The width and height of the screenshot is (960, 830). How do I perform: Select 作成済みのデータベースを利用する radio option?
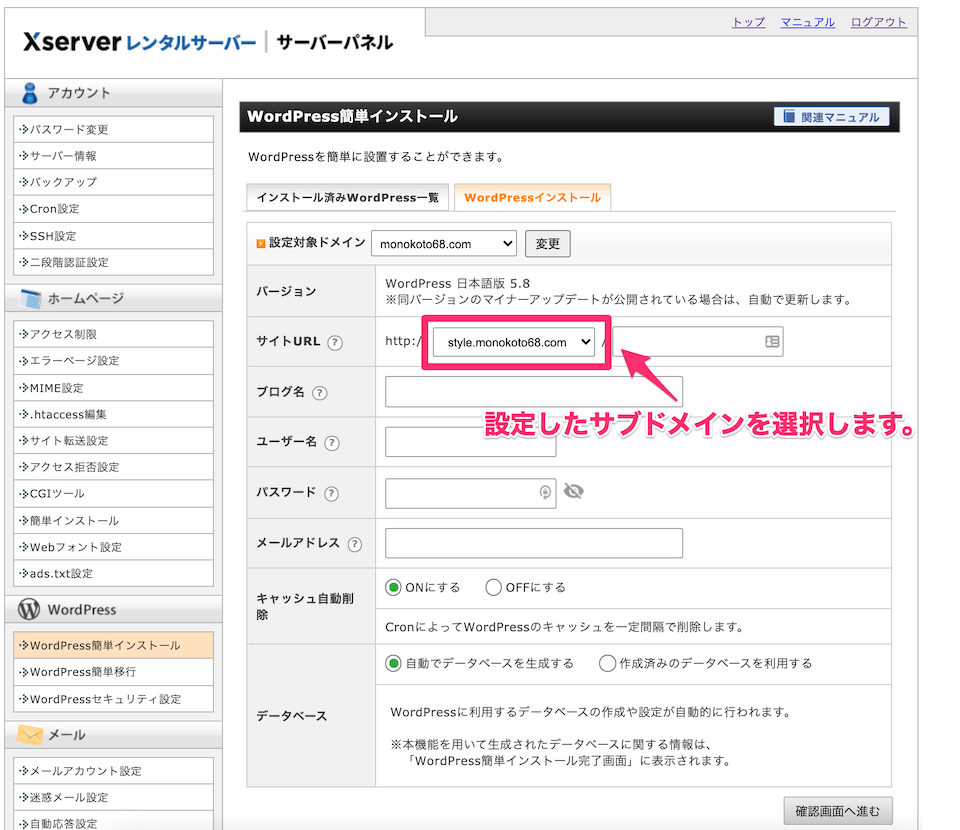pos(606,663)
